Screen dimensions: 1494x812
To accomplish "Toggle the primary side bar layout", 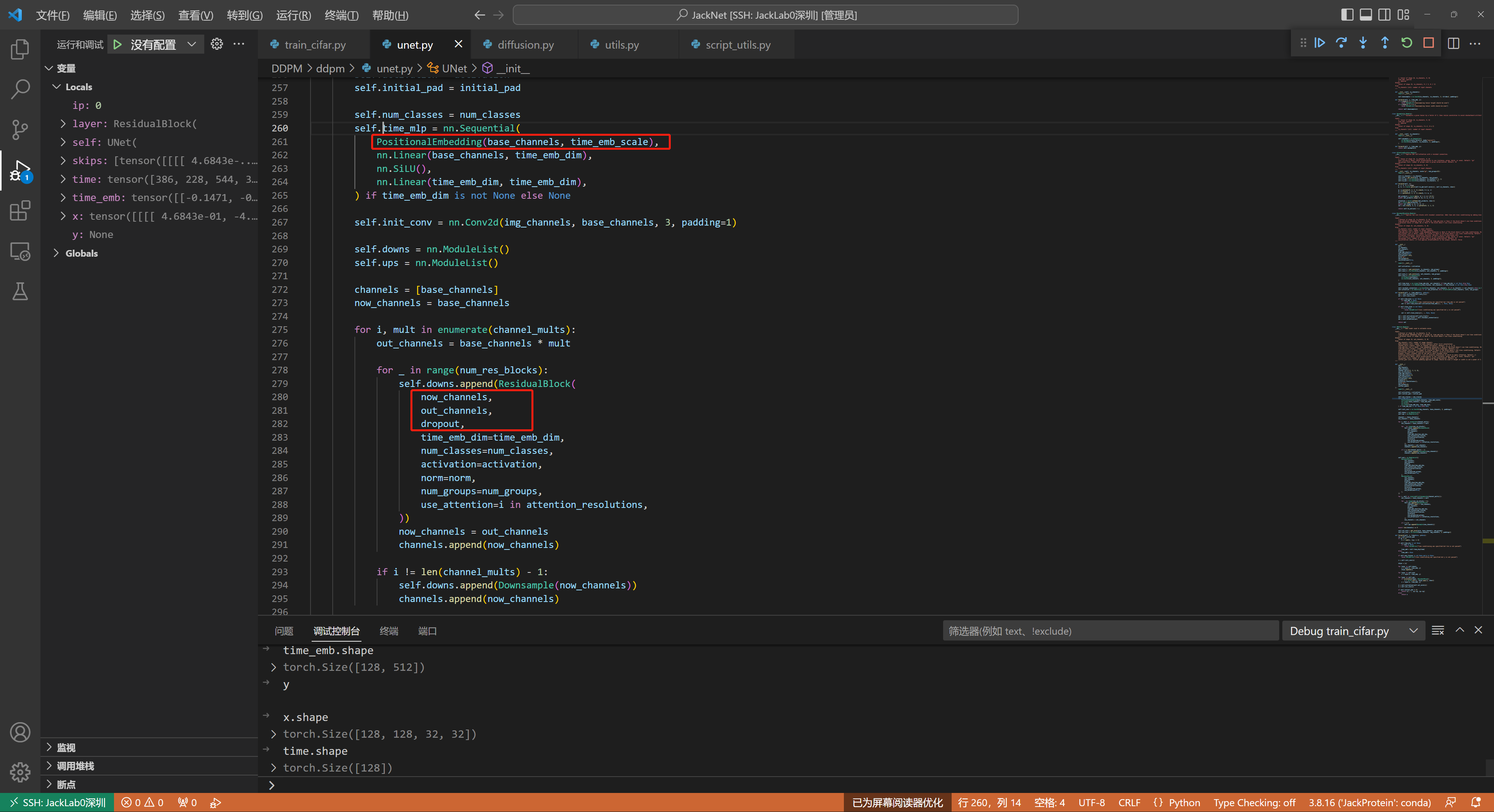I will tap(1347, 14).
